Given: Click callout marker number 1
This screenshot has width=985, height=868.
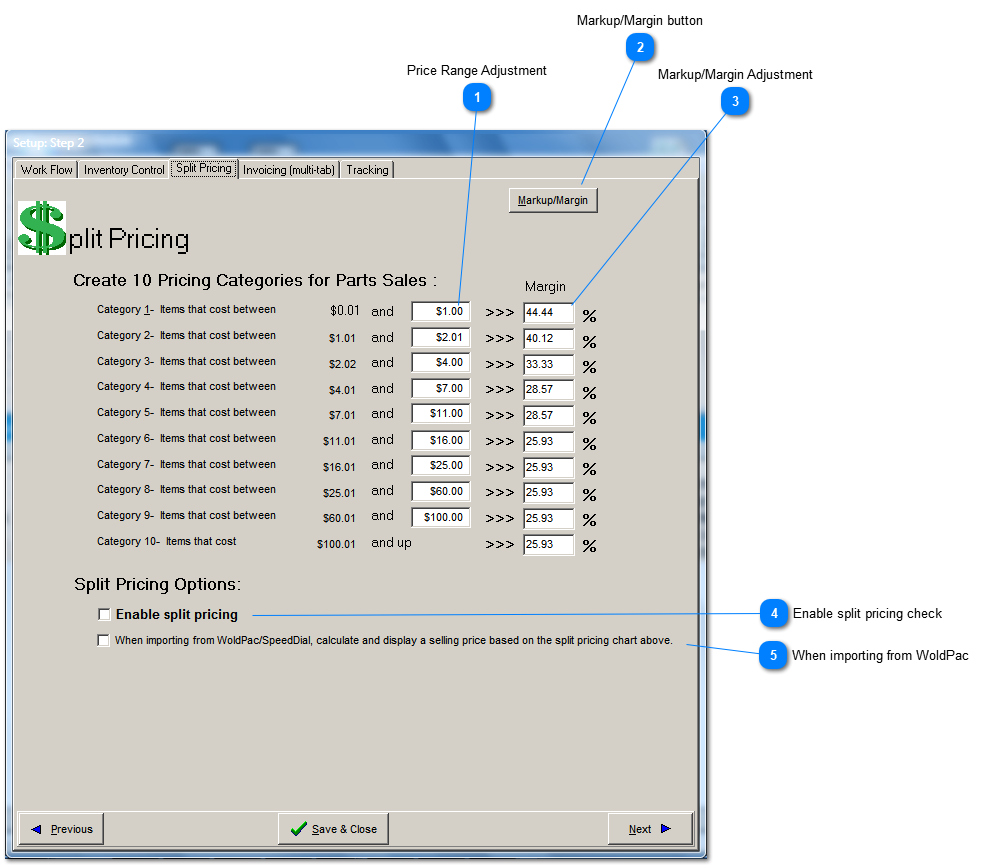Looking at the screenshot, I should pos(478,97).
